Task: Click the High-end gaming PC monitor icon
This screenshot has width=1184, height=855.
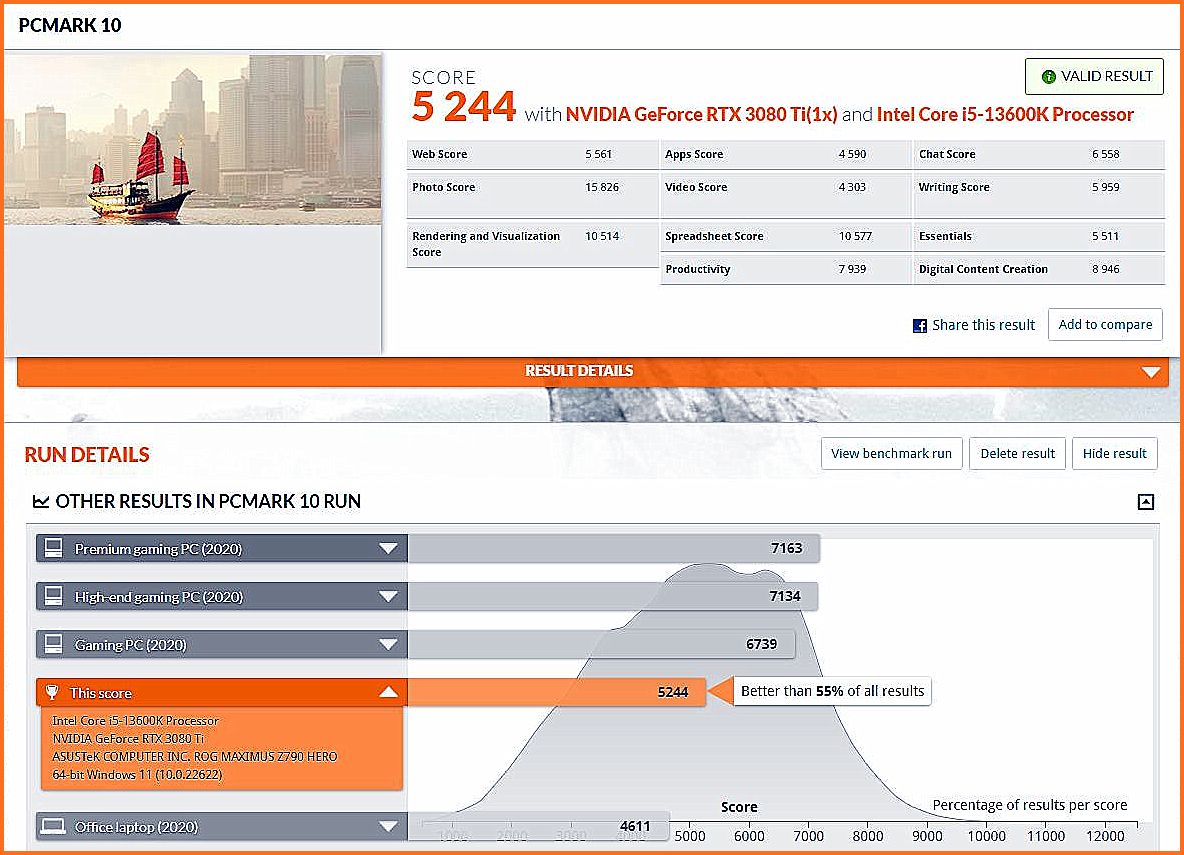Action: 54,597
